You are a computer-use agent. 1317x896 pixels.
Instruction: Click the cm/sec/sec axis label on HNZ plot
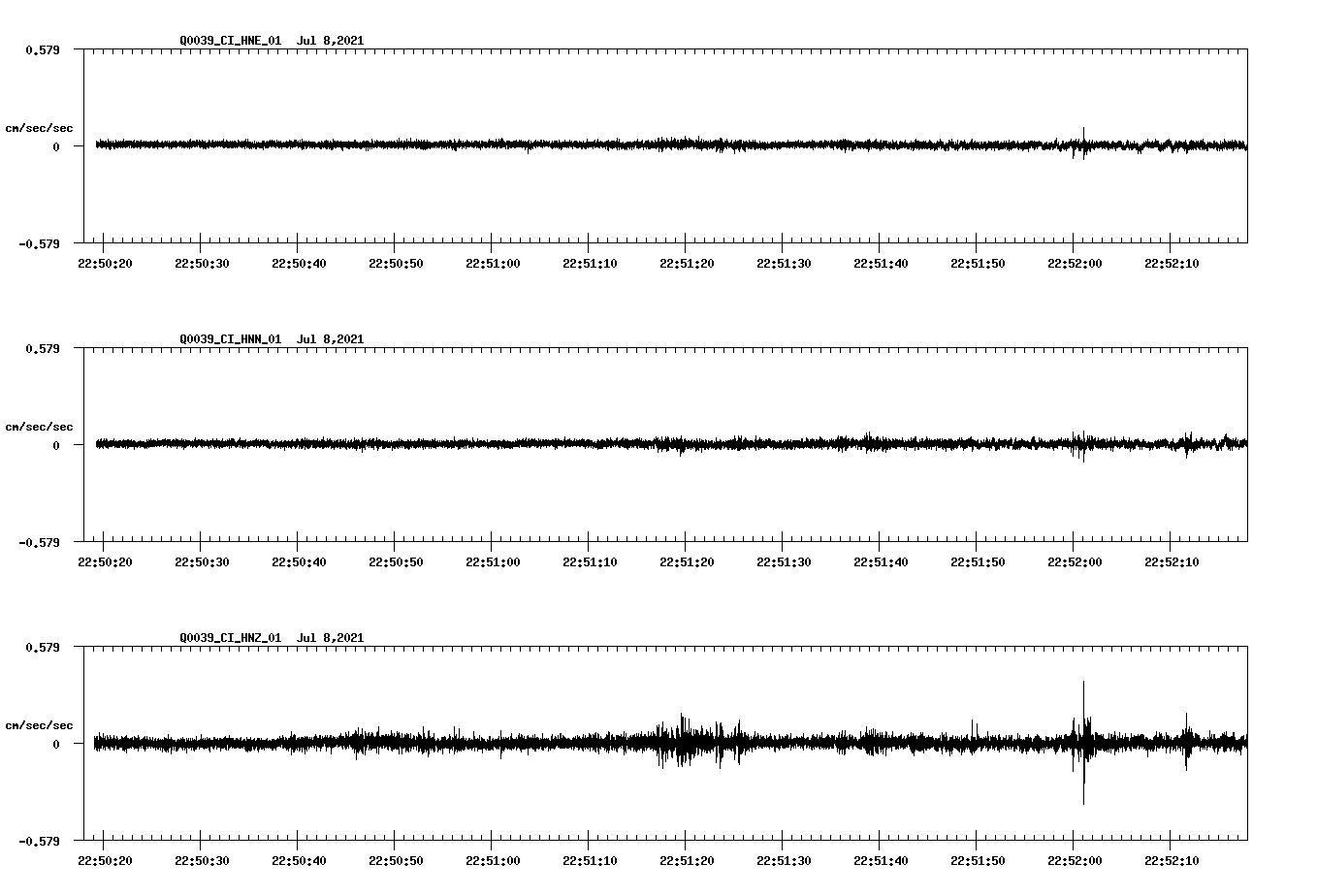coord(41,722)
